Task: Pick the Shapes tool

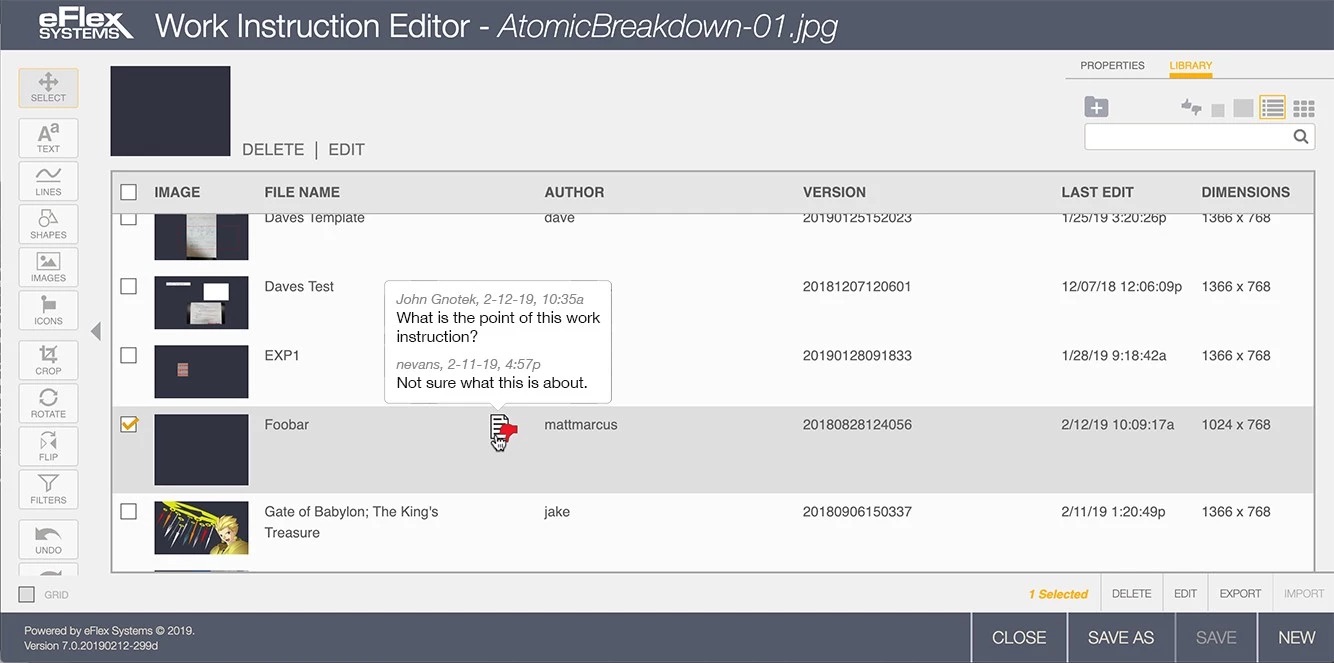Action: tap(48, 224)
